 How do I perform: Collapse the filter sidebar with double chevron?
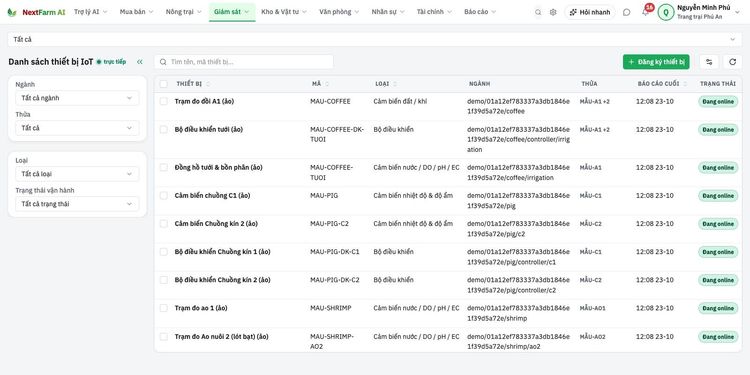coord(140,62)
